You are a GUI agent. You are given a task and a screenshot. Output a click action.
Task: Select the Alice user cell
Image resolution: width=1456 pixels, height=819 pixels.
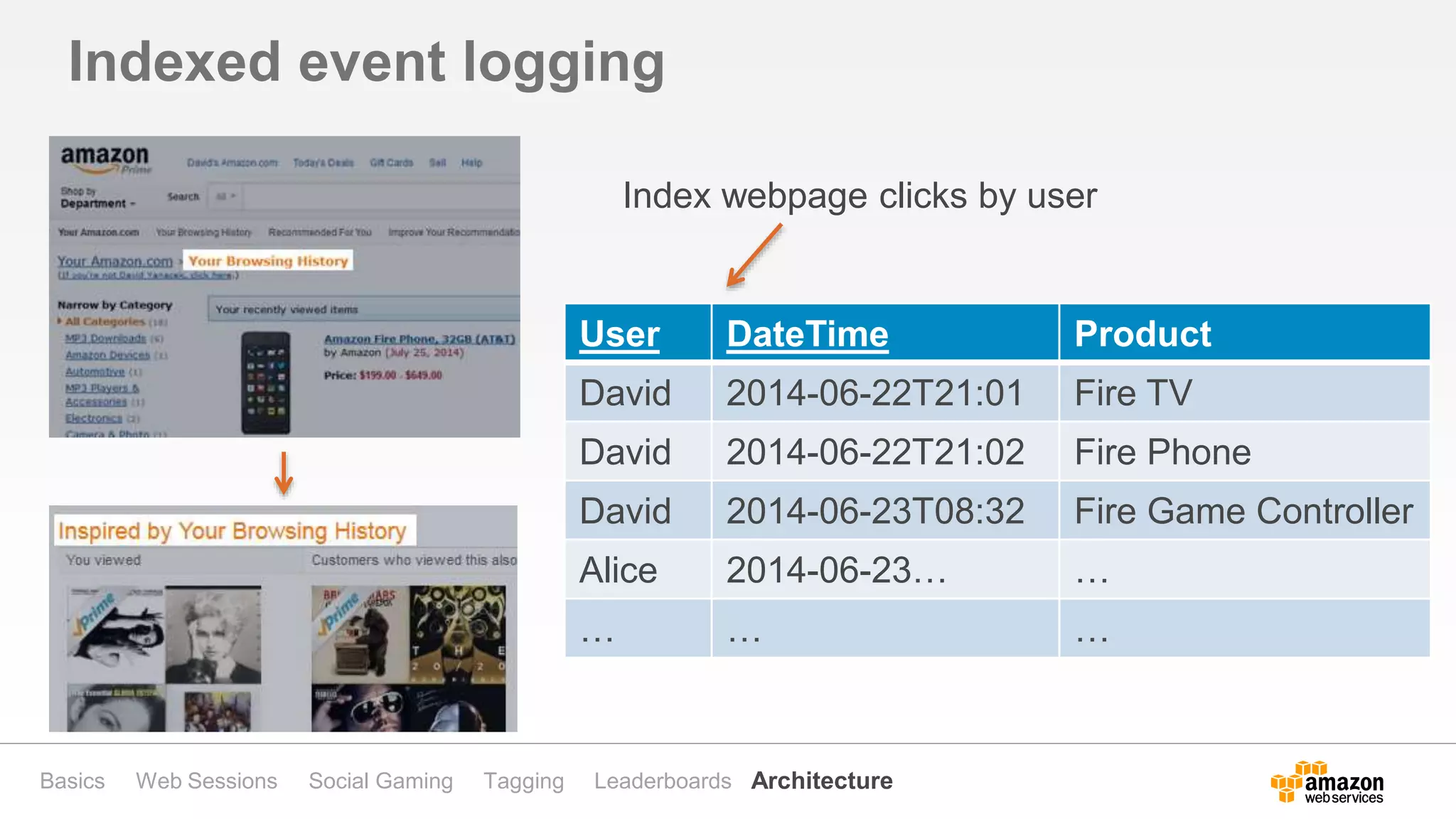638,569
